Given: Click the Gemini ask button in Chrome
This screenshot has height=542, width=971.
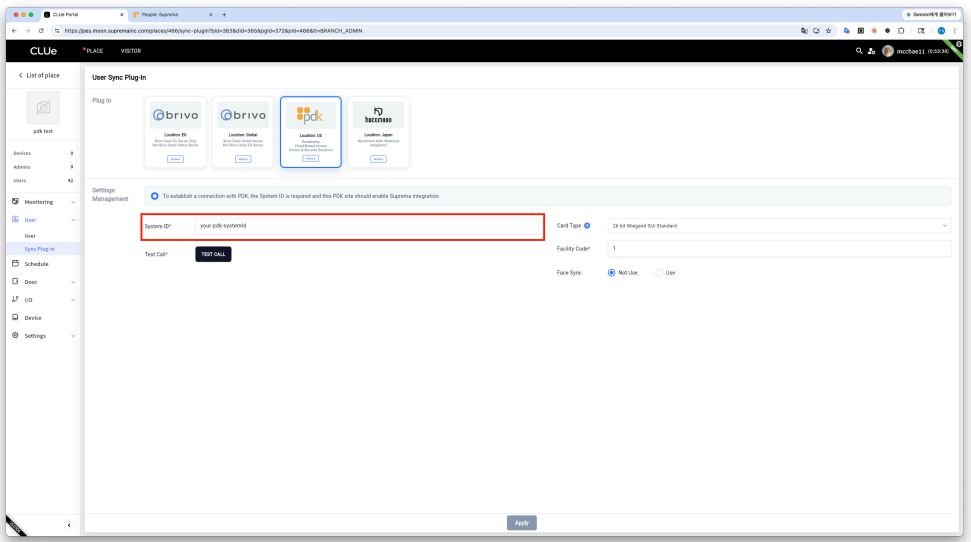Looking at the screenshot, I should [932, 14].
